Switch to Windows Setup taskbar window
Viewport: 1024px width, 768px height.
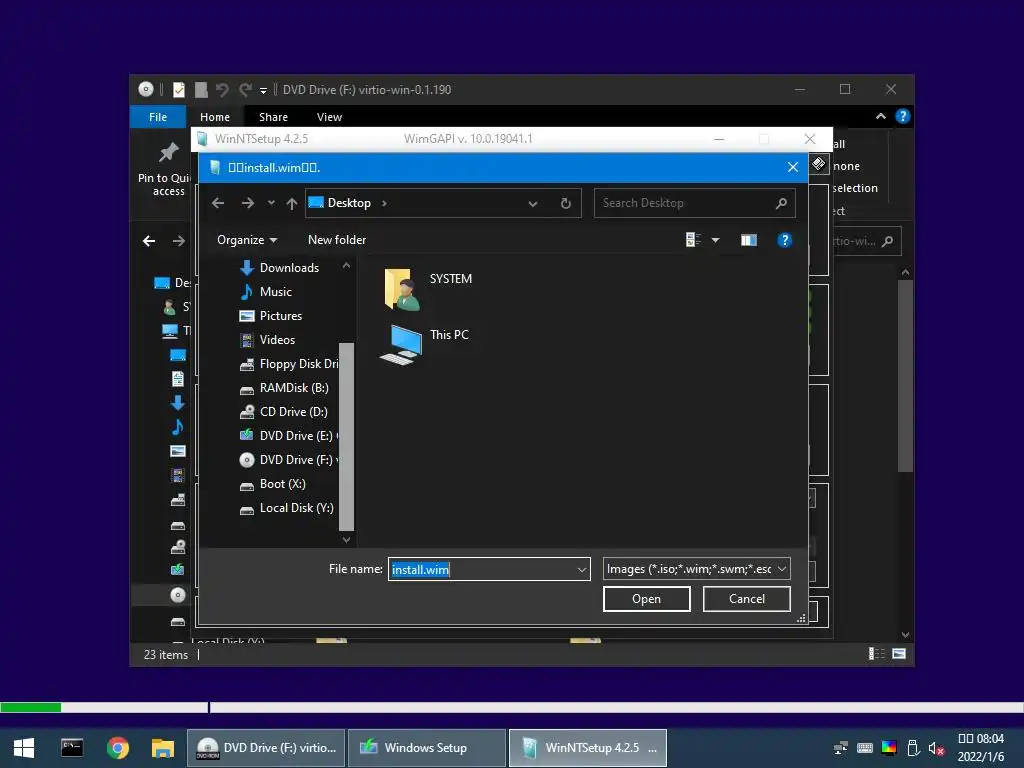pyautogui.click(x=427, y=748)
